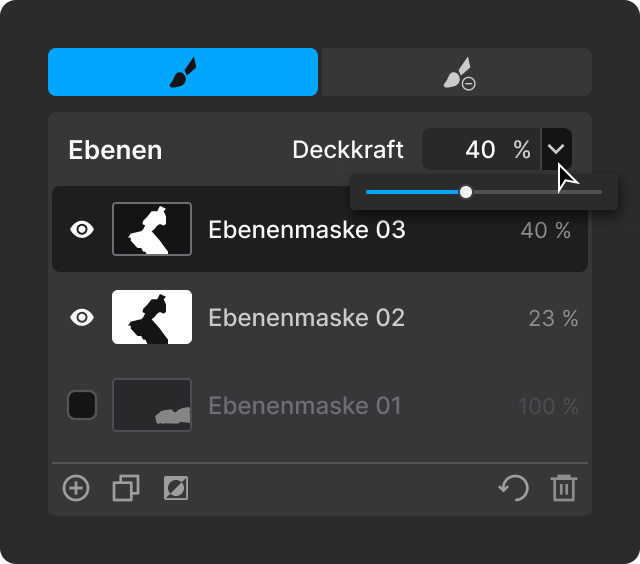This screenshot has height=564, width=640.
Task: Click the opacity slider handle
Action: [x=466, y=192]
